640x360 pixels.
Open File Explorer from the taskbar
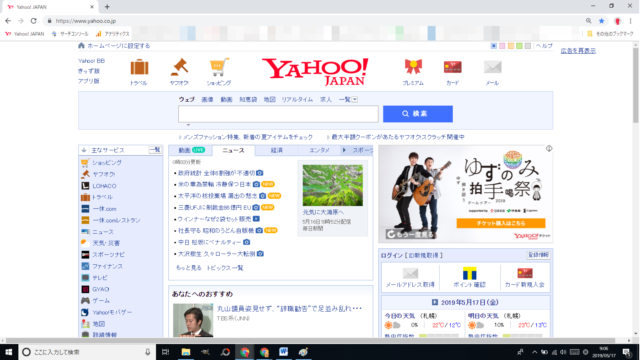[186, 352]
